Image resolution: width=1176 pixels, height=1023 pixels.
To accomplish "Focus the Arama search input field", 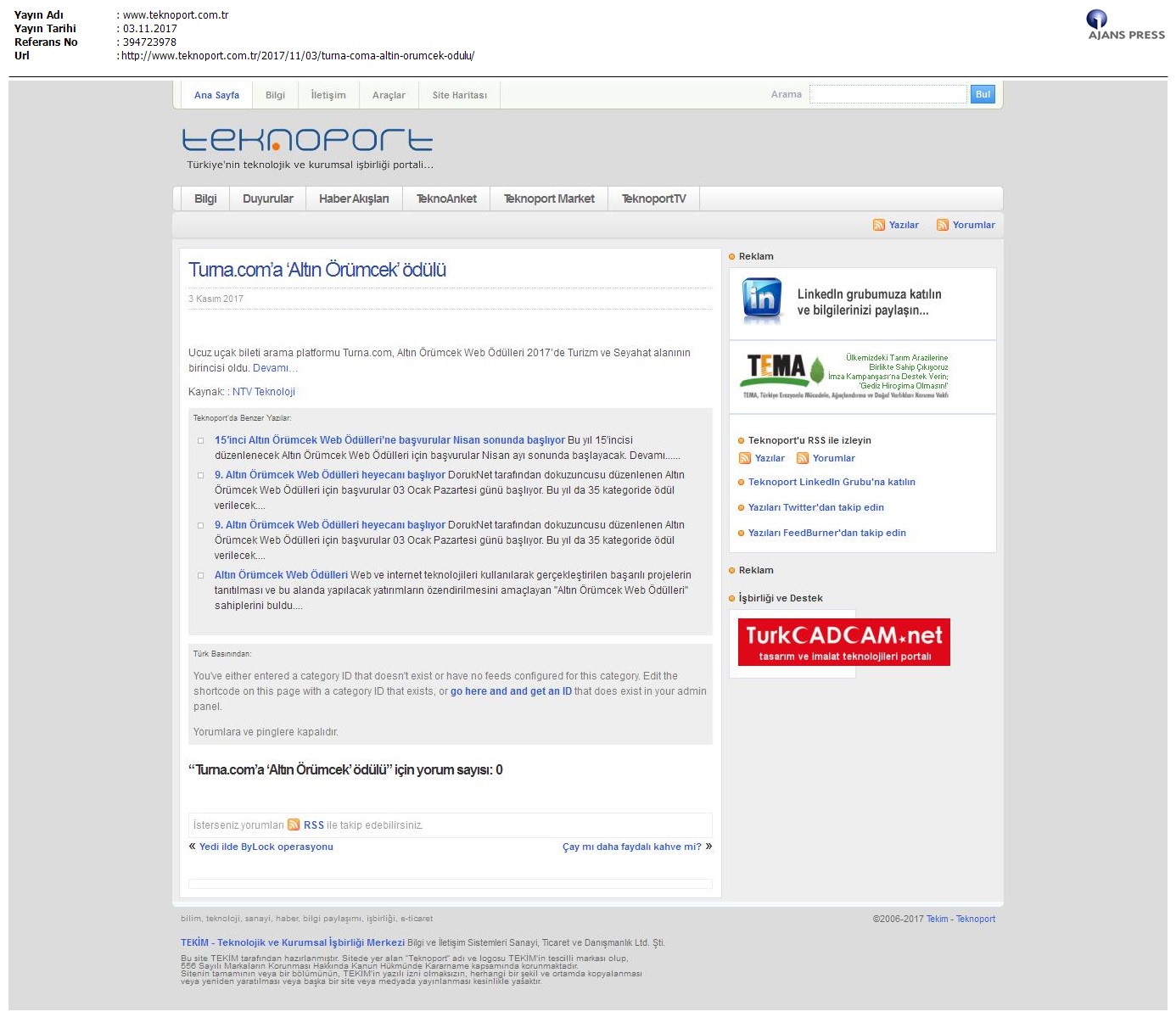I will coord(888,94).
